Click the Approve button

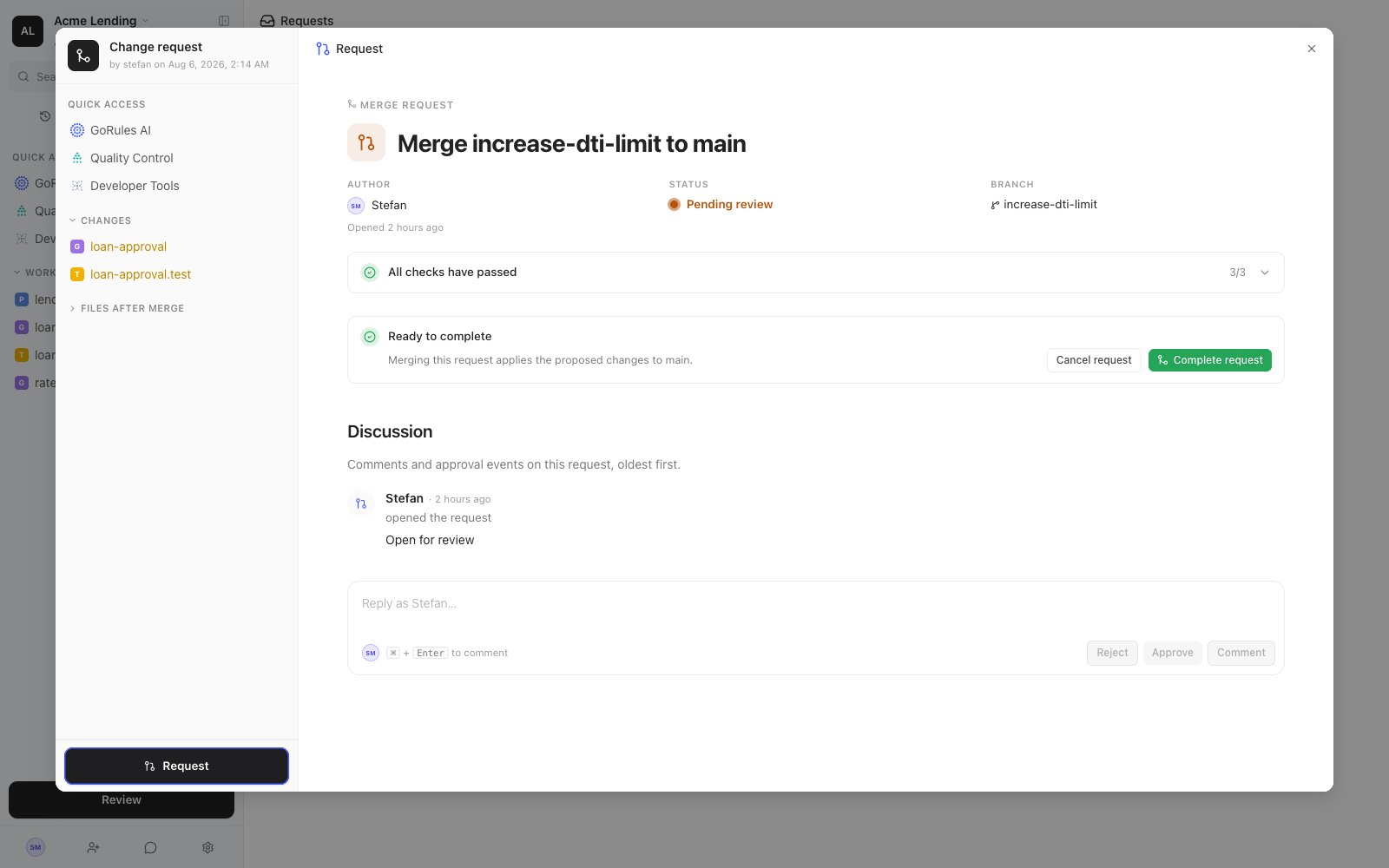1173,653
